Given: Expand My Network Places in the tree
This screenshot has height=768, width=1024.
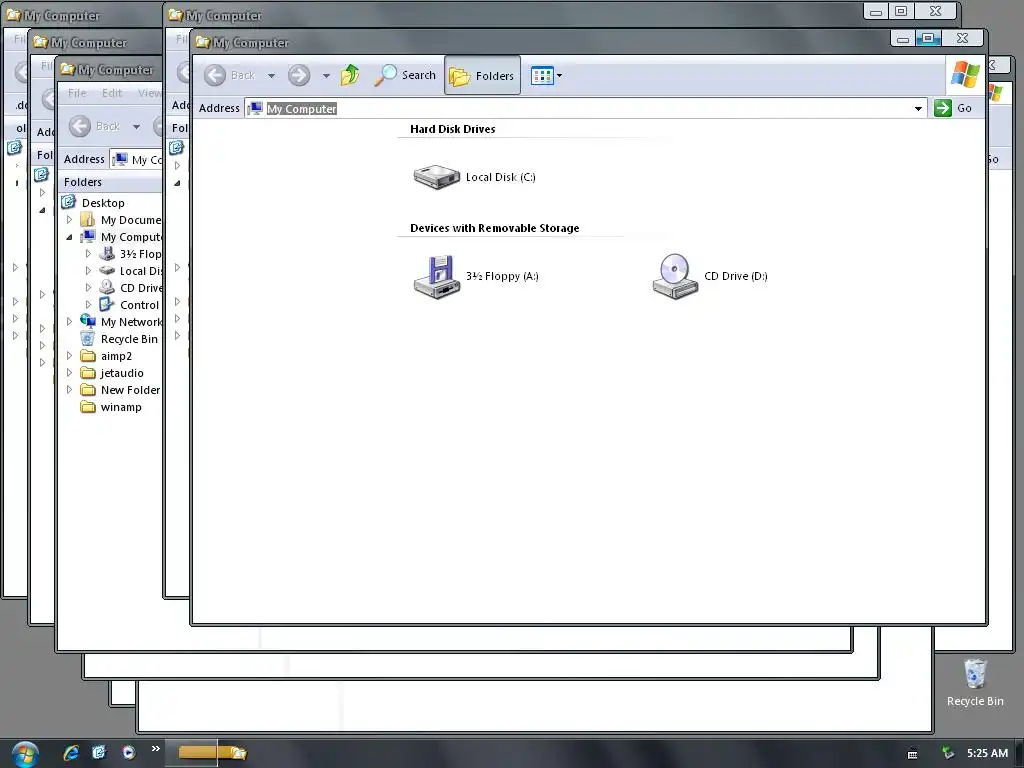Looking at the screenshot, I should pos(69,322).
